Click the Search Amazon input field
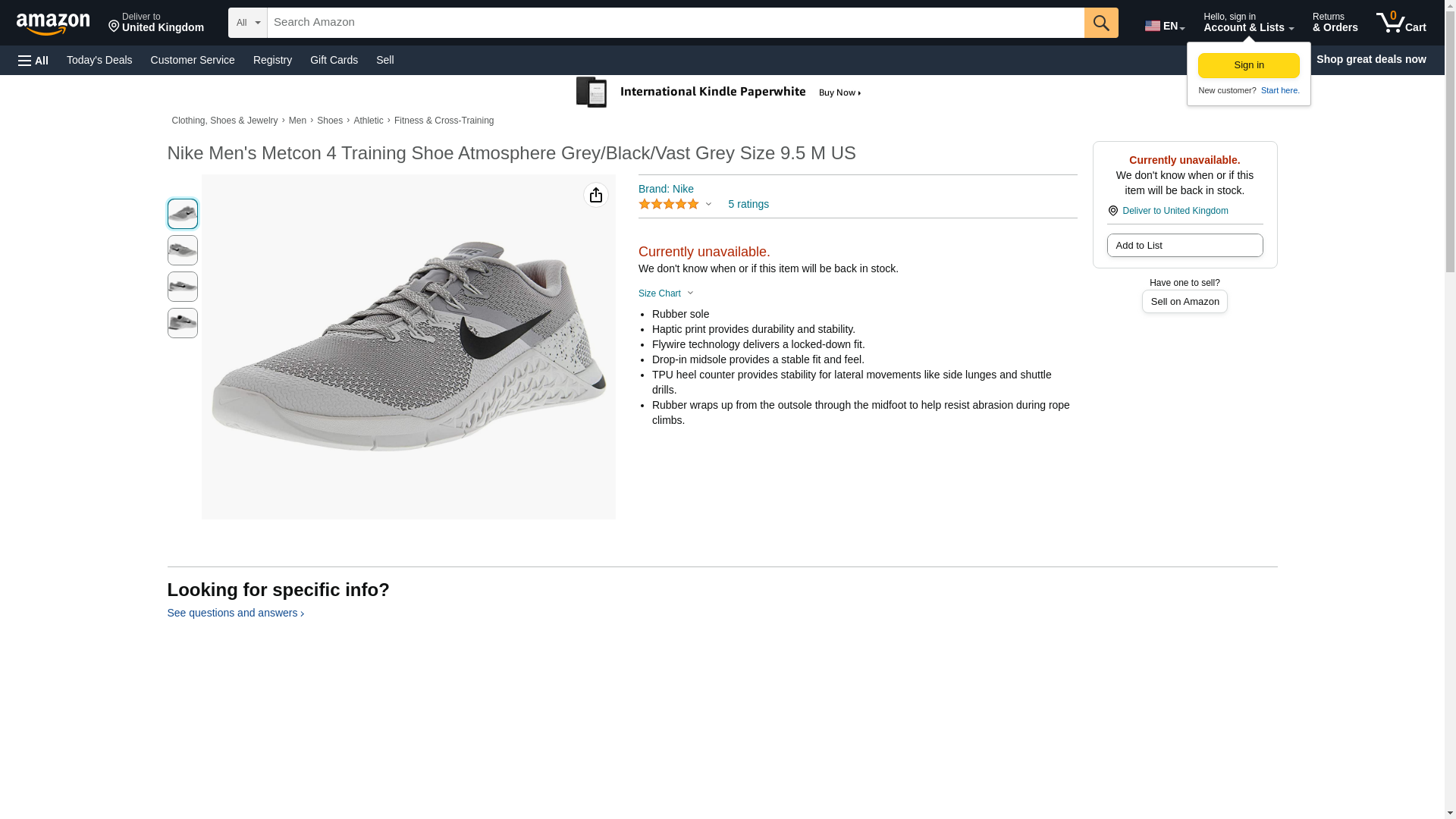 tap(675, 23)
